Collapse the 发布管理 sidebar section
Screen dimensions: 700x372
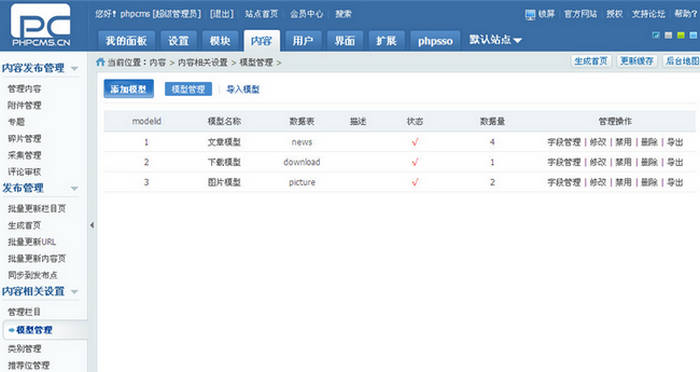pyautogui.click(x=75, y=188)
